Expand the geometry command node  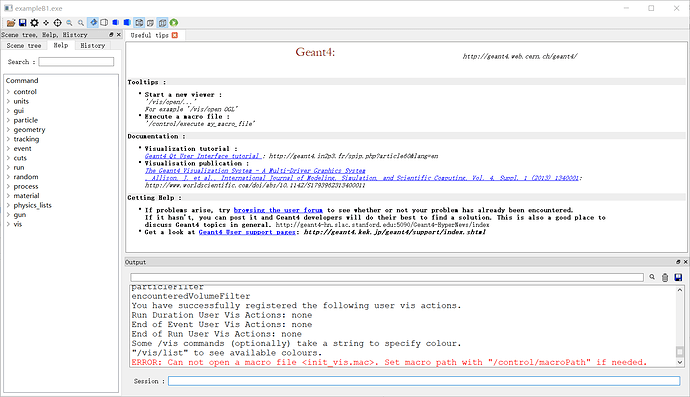coord(8,129)
